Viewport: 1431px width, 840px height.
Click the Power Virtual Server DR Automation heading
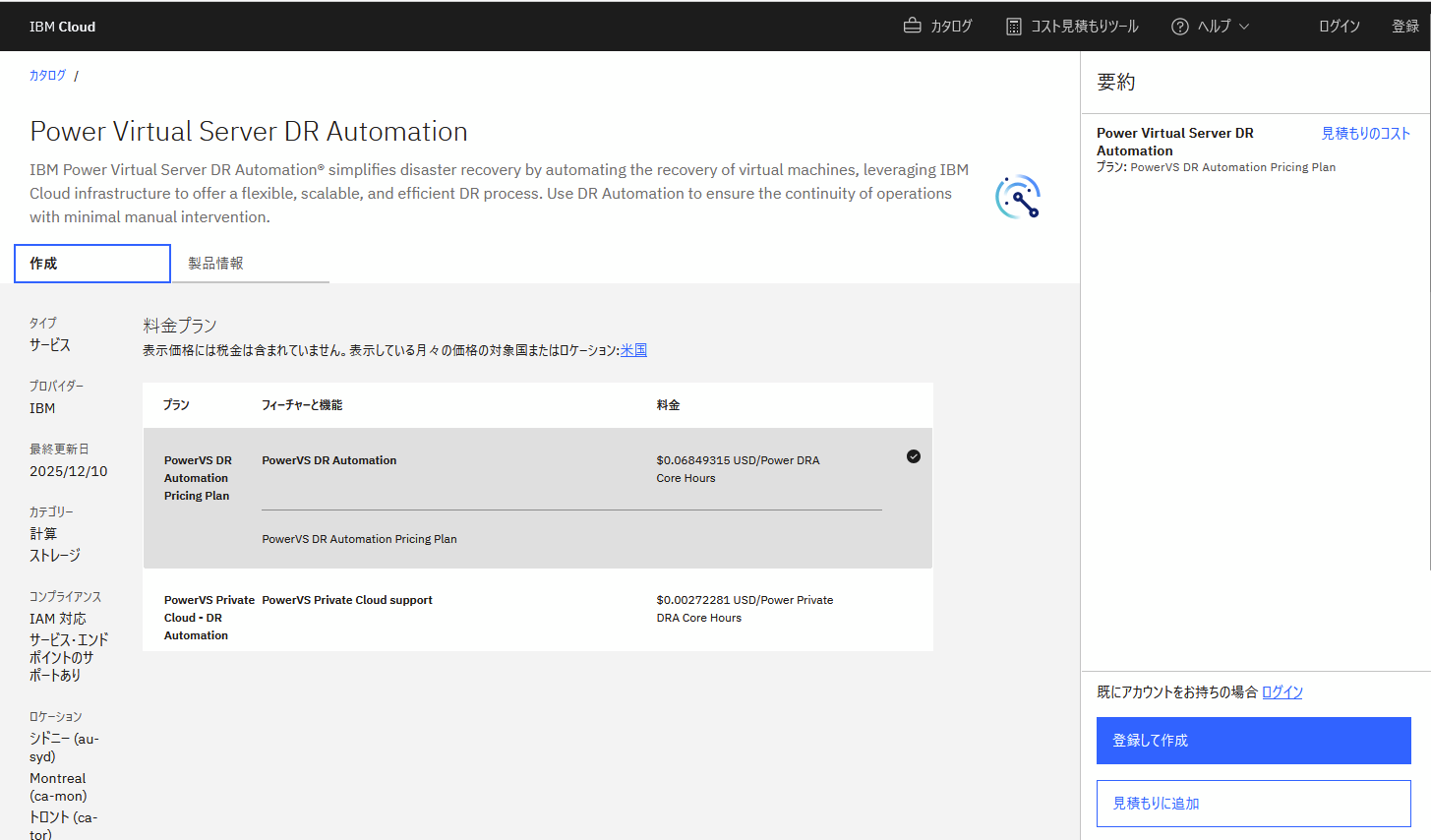click(249, 131)
